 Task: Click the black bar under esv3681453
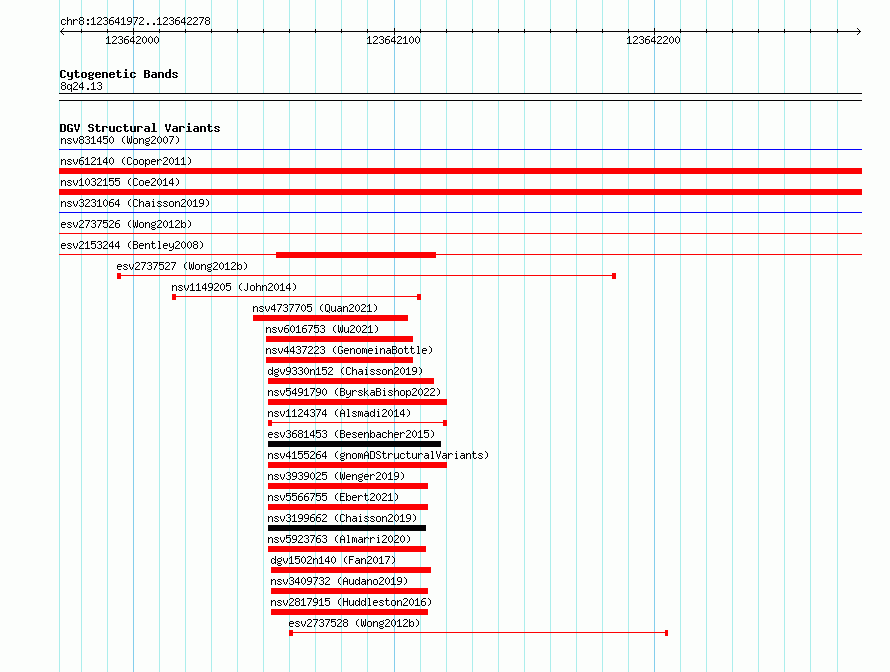(354, 444)
